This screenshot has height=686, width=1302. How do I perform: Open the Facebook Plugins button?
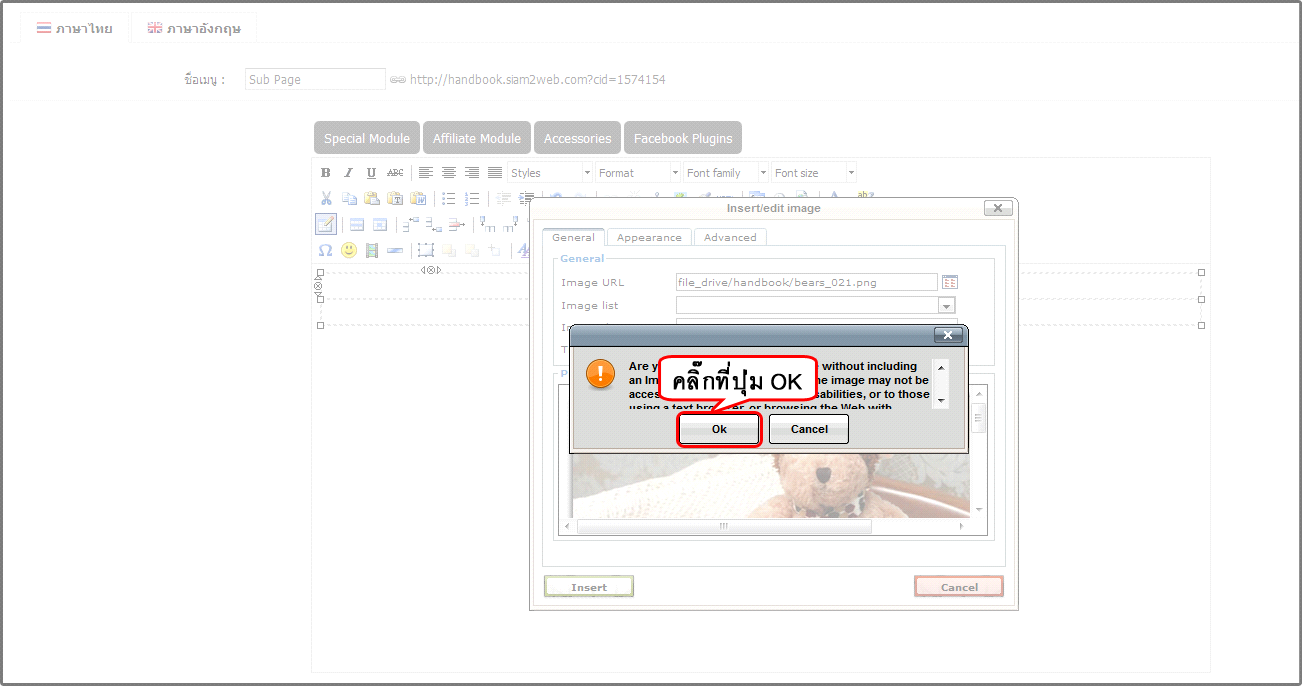pyautogui.click(x=683, y=138)
